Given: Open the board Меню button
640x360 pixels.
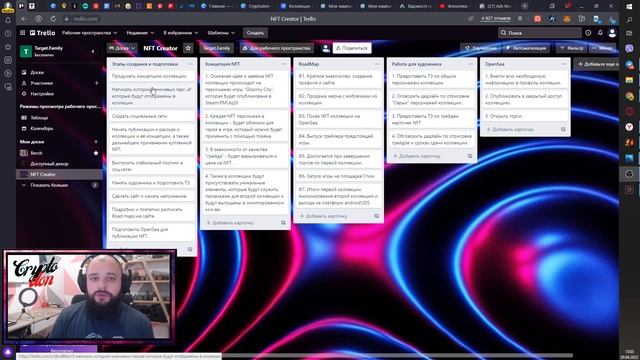Looking at the screenshot, I should click(602, 48).
